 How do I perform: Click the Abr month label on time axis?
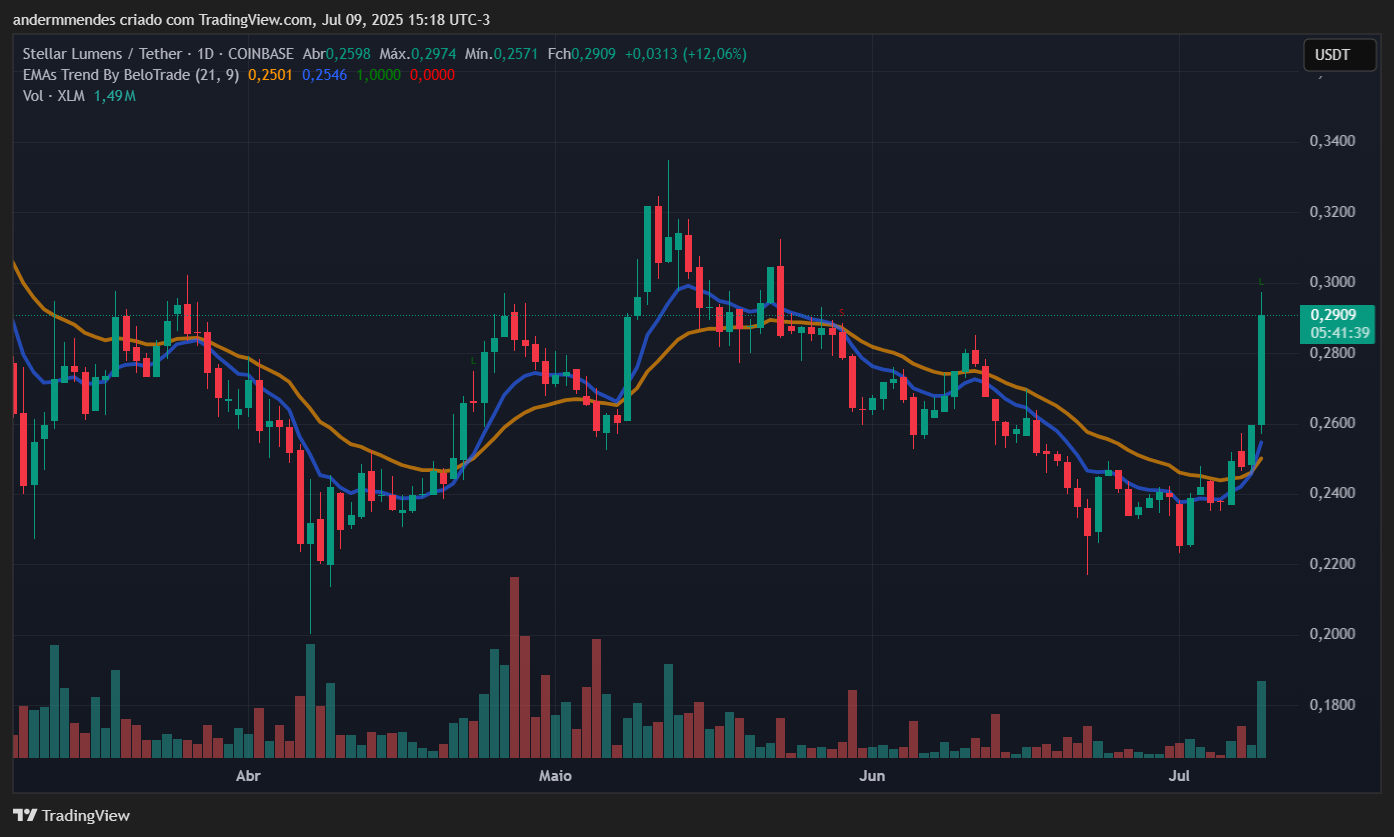pos(248,776)
